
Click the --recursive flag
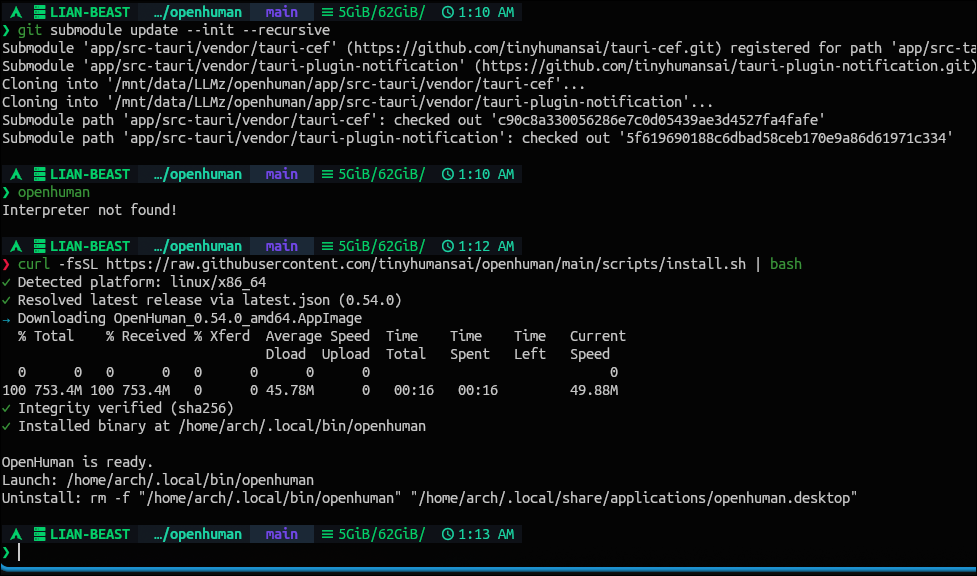click(x=286, y=30)
